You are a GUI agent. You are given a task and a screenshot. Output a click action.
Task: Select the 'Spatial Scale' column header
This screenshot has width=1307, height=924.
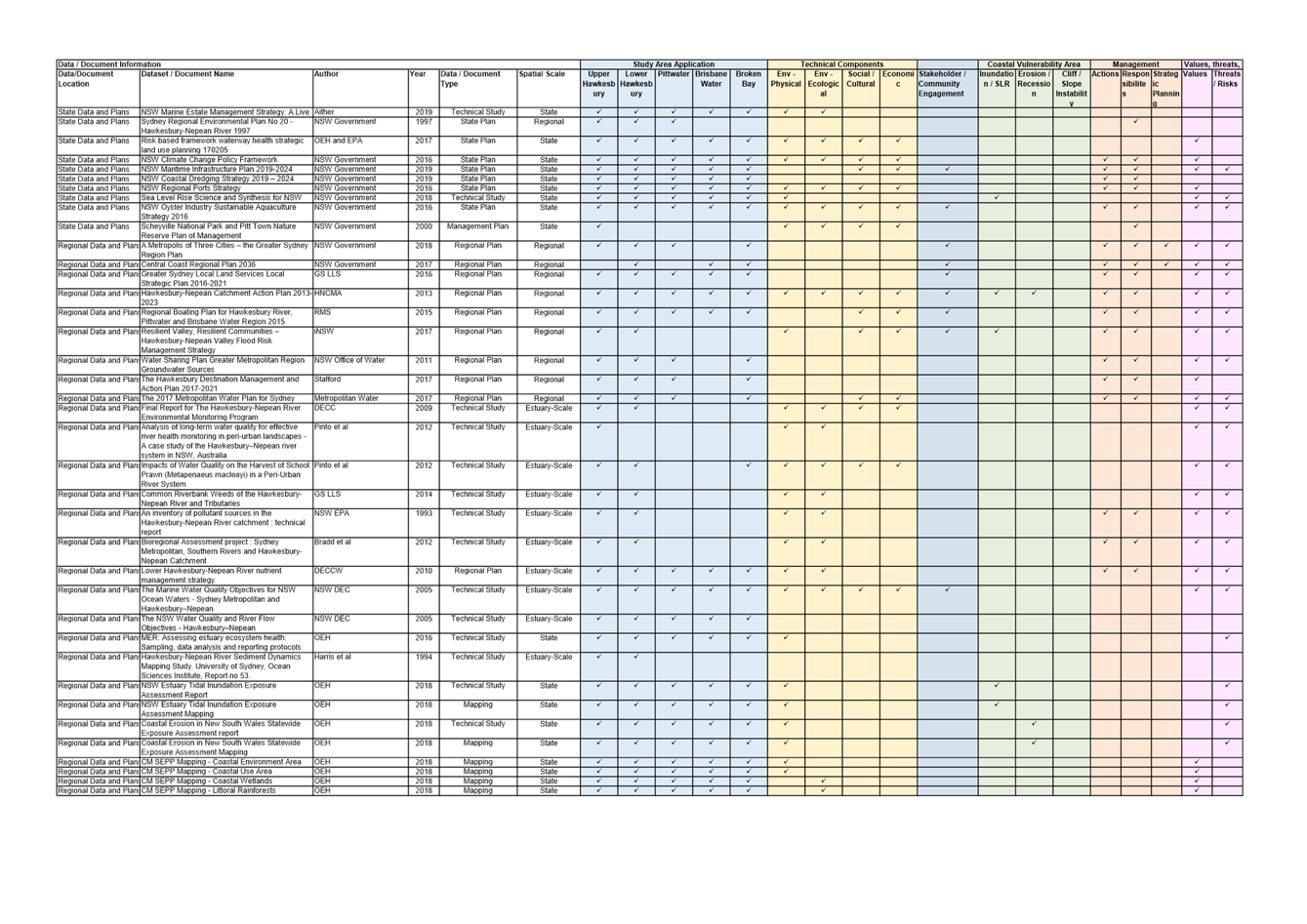(549, 88)
